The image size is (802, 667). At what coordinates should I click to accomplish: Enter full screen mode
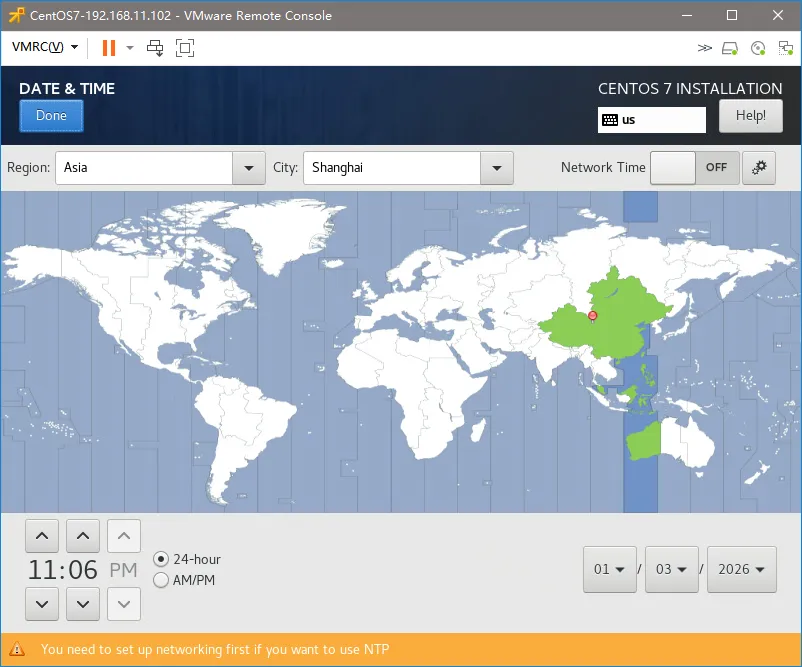[x=185, y=48]
